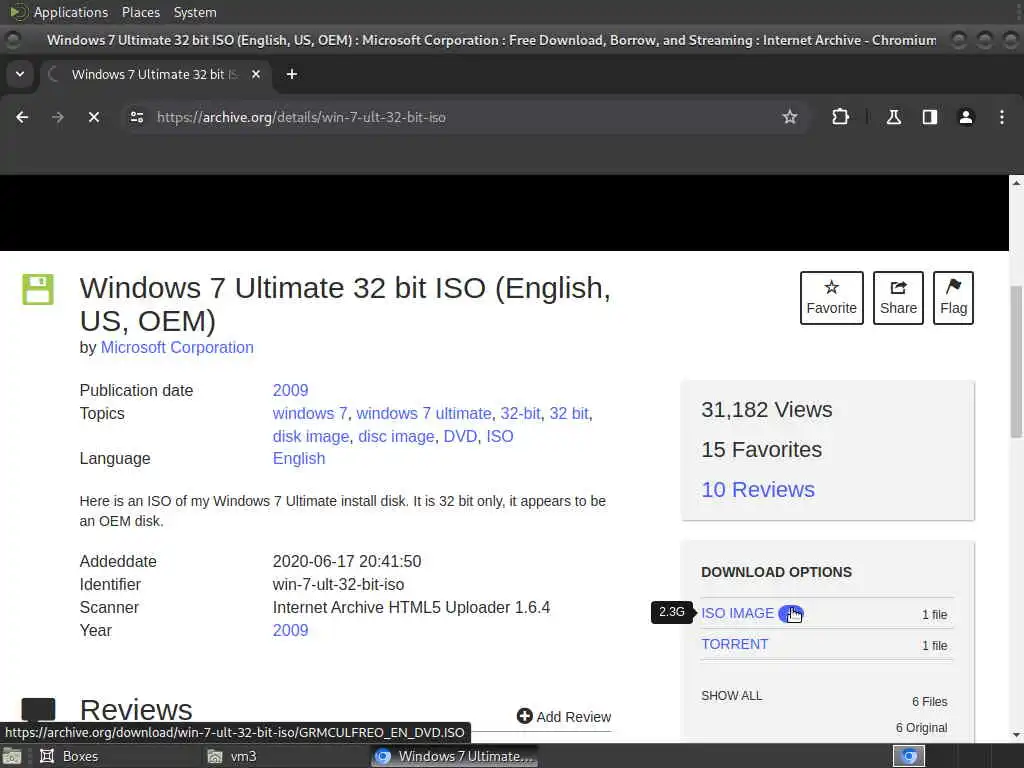Click the Share button

point(898,298)
